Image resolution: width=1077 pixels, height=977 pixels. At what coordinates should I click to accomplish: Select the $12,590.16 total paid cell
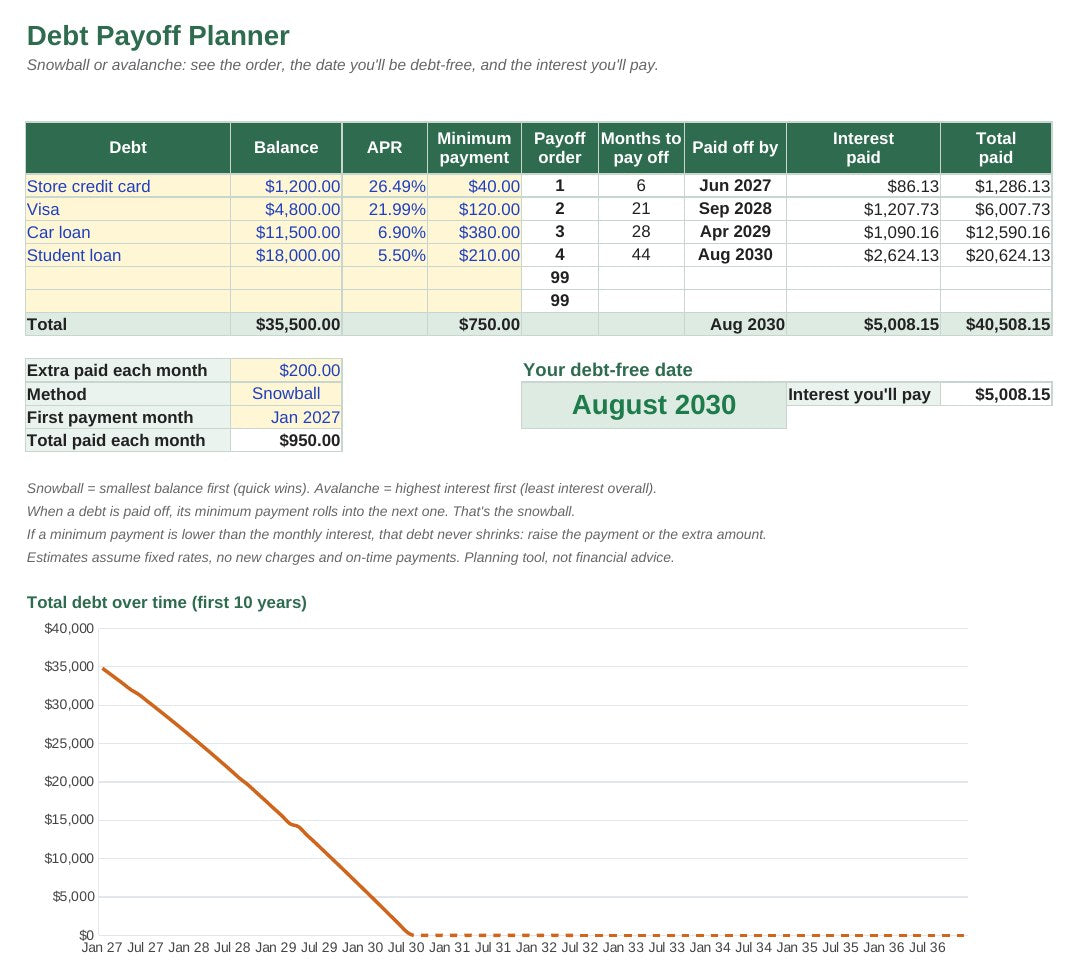pos(996,232)
